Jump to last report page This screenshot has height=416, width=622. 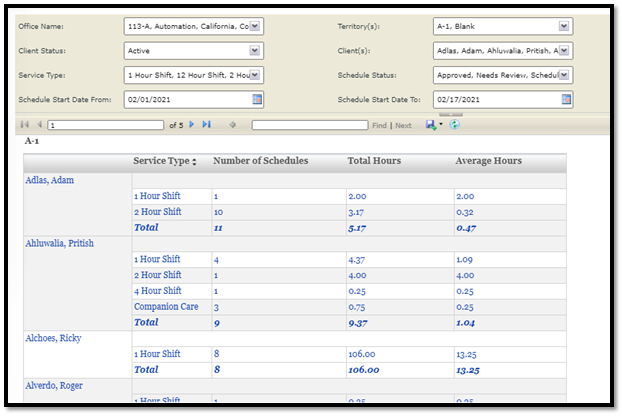(207, 125)
